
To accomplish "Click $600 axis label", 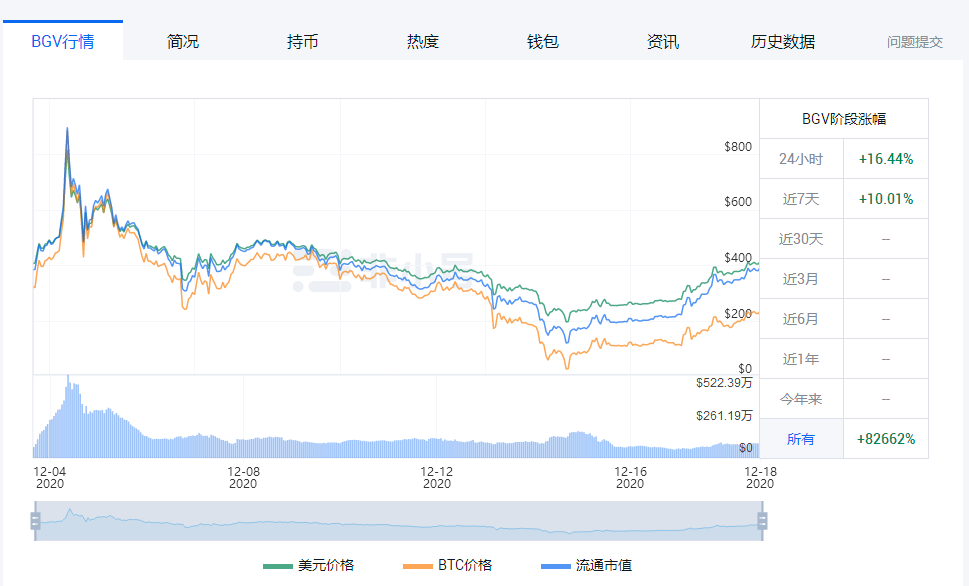I will click(738, 202).
